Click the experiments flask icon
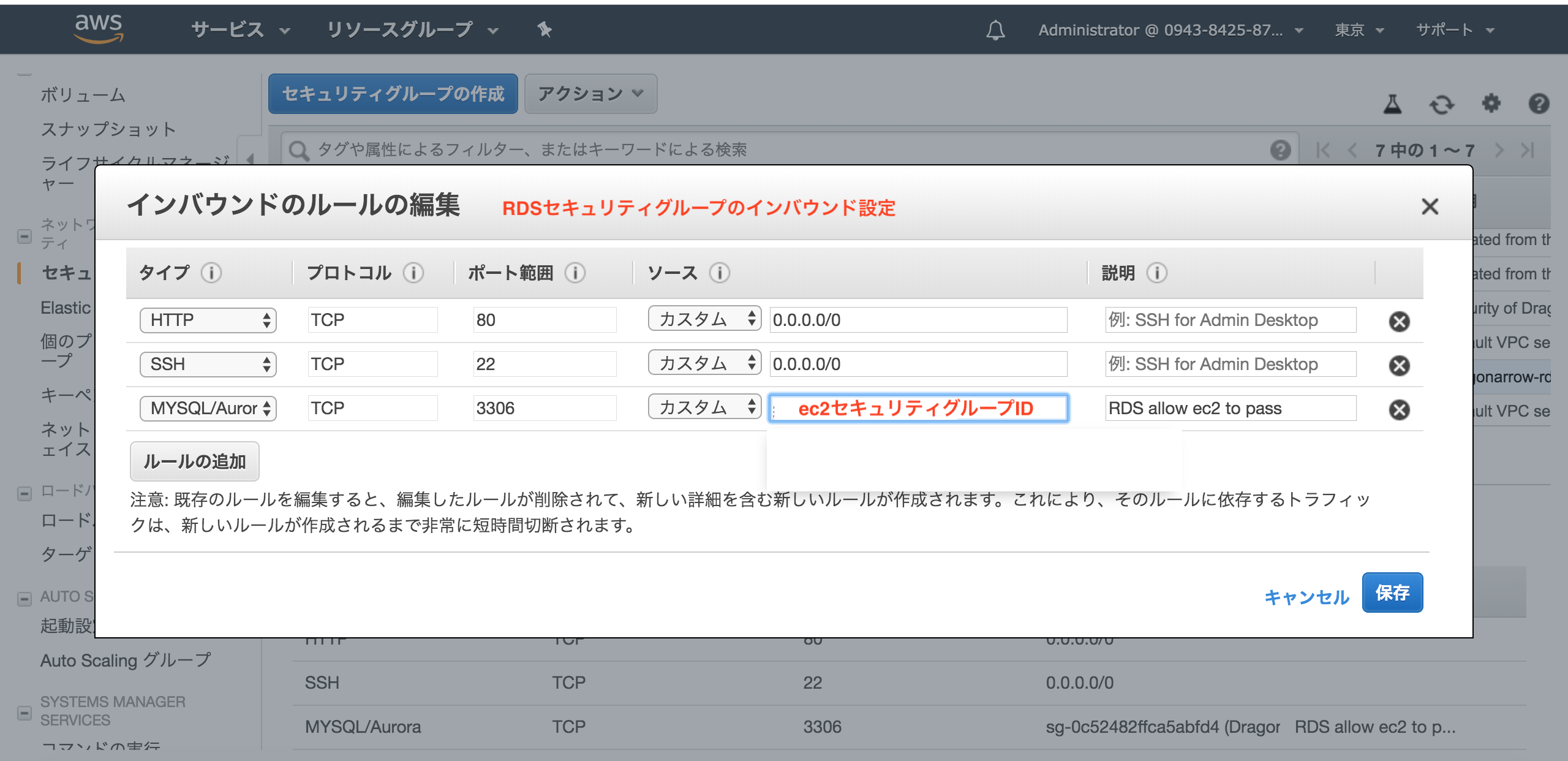1568x761 pixels. coord(1392,104)
